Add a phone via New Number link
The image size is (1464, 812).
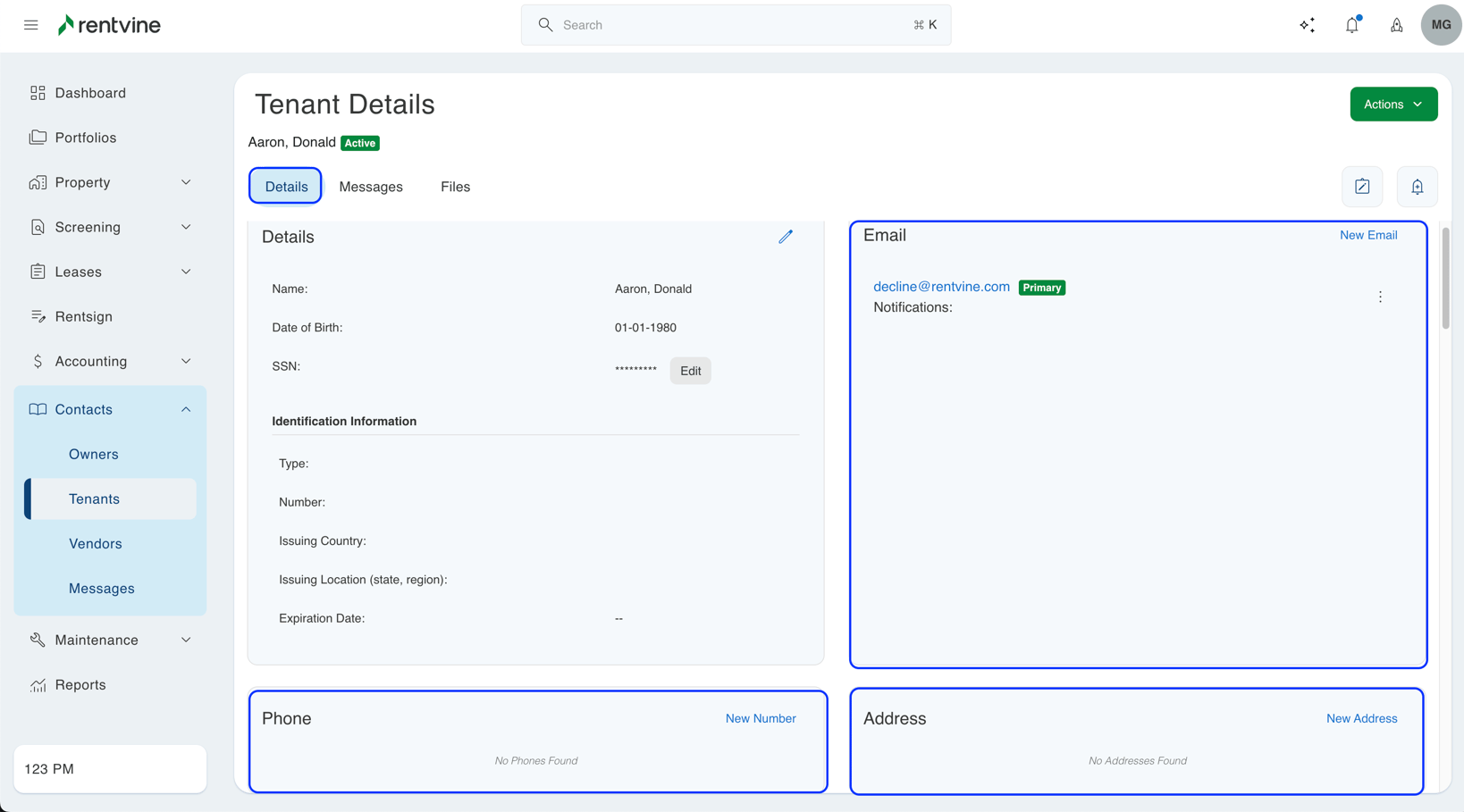click(x=761, y=717)
